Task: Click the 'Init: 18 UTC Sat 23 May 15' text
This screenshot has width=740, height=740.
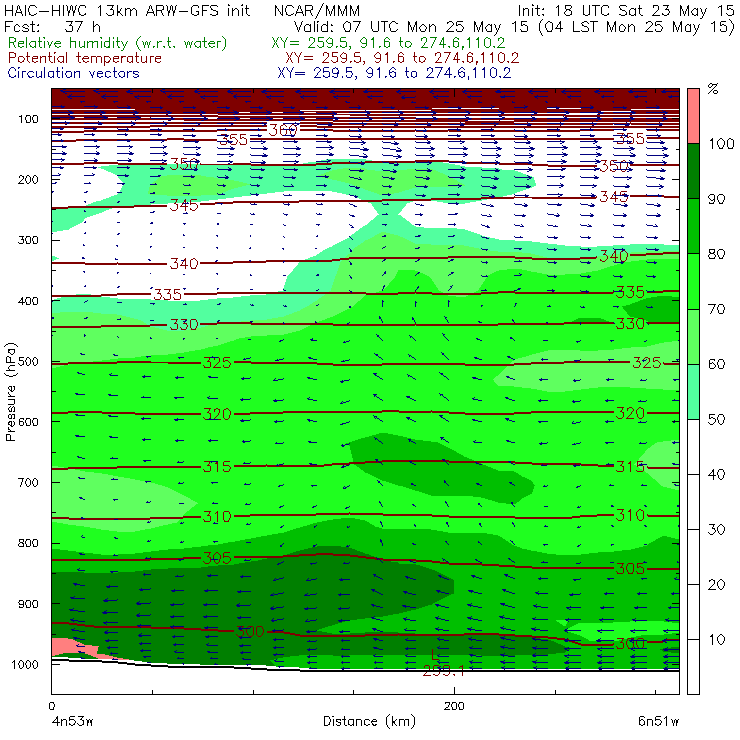Action: tap(626, 11)
